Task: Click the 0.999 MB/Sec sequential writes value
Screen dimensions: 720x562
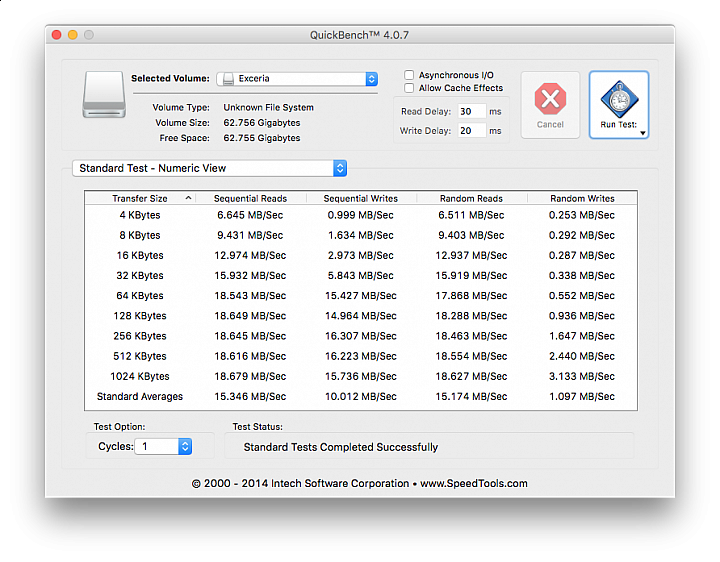Action: [360, 215]
